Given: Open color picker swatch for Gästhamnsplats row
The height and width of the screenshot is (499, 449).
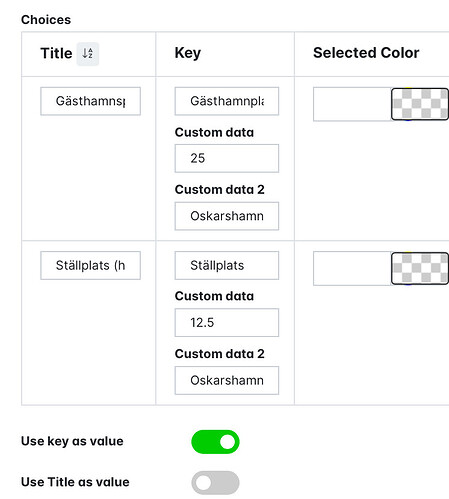Looking at the screenshot, I should pos(420,104).
